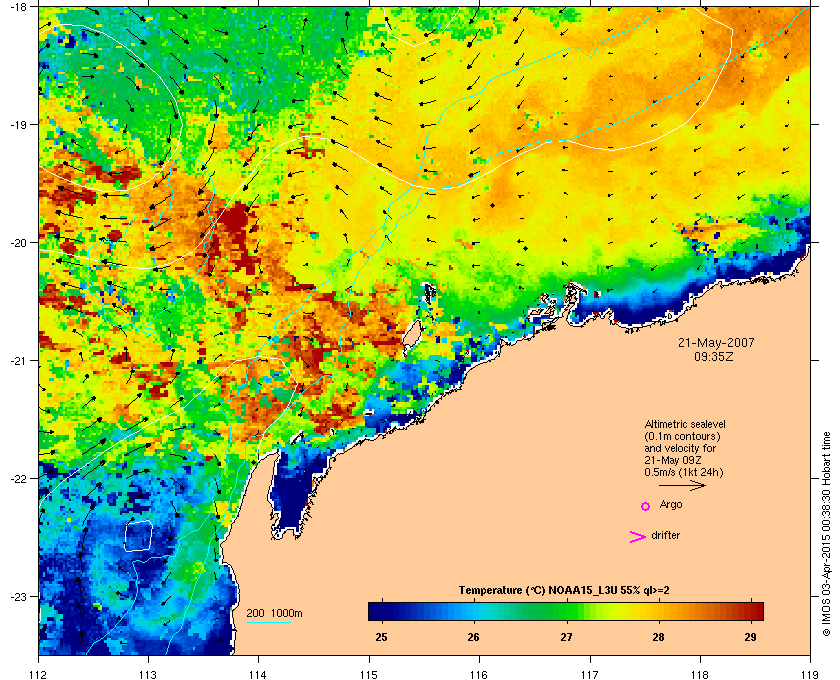The height and width of the screenshot is (680, 840).
Task: Click longitude axis label 119
Action: [810, 675]
